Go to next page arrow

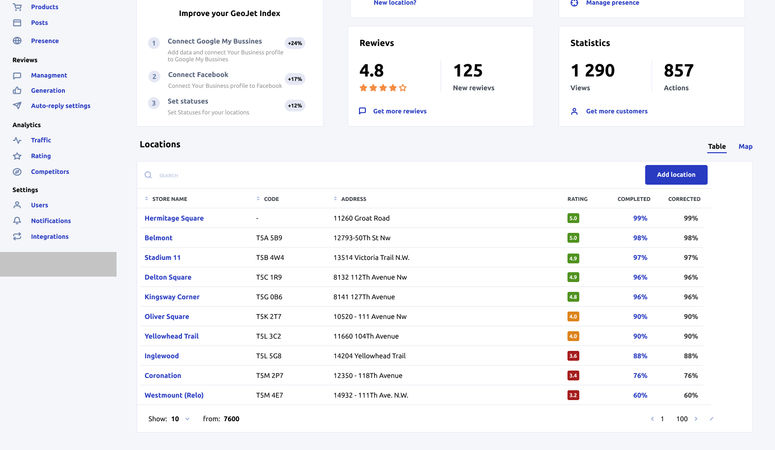tap(696, 419)
